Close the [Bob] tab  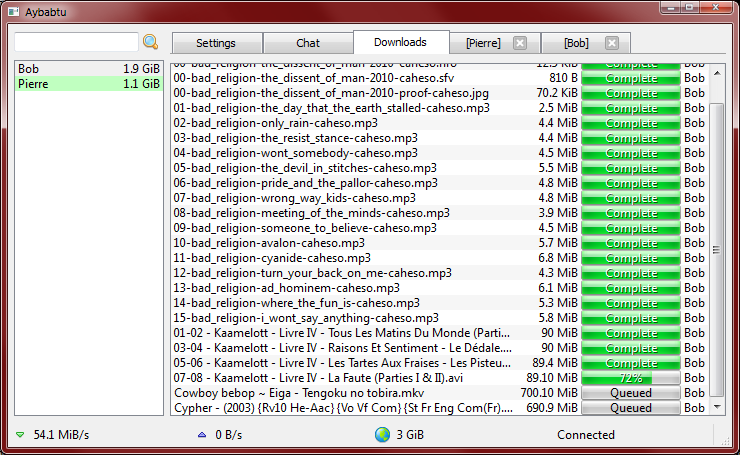(612, 43)
